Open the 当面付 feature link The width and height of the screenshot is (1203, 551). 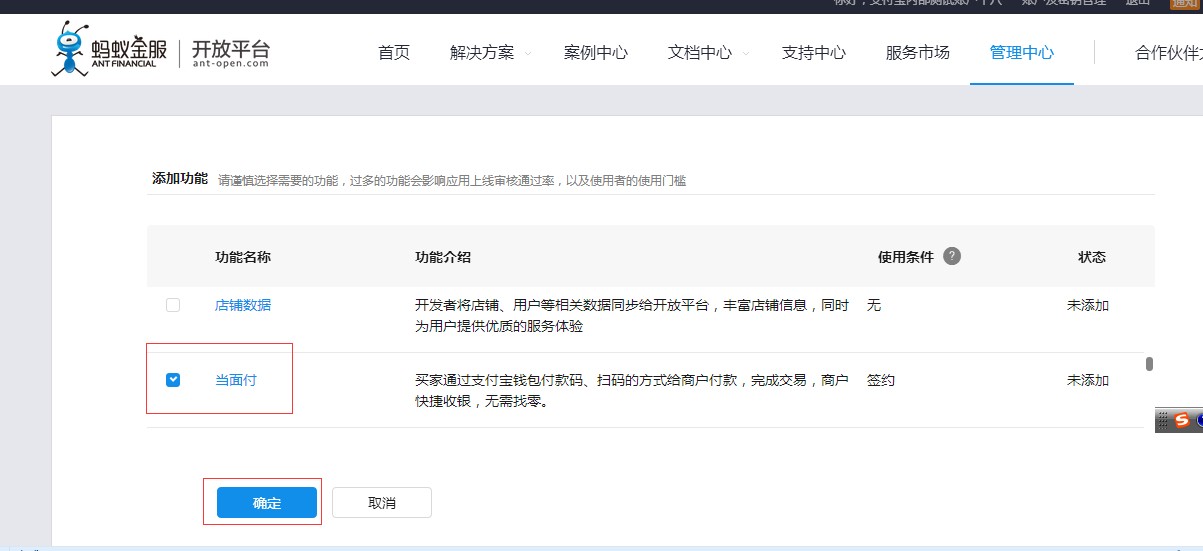[236, 380]
